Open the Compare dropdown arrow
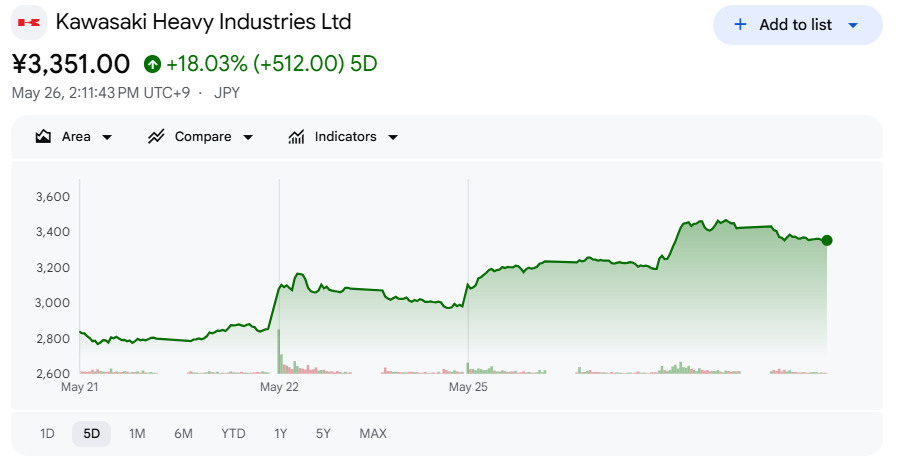Image resolution: width=899 pixels, height=461 pixels. 248,137
